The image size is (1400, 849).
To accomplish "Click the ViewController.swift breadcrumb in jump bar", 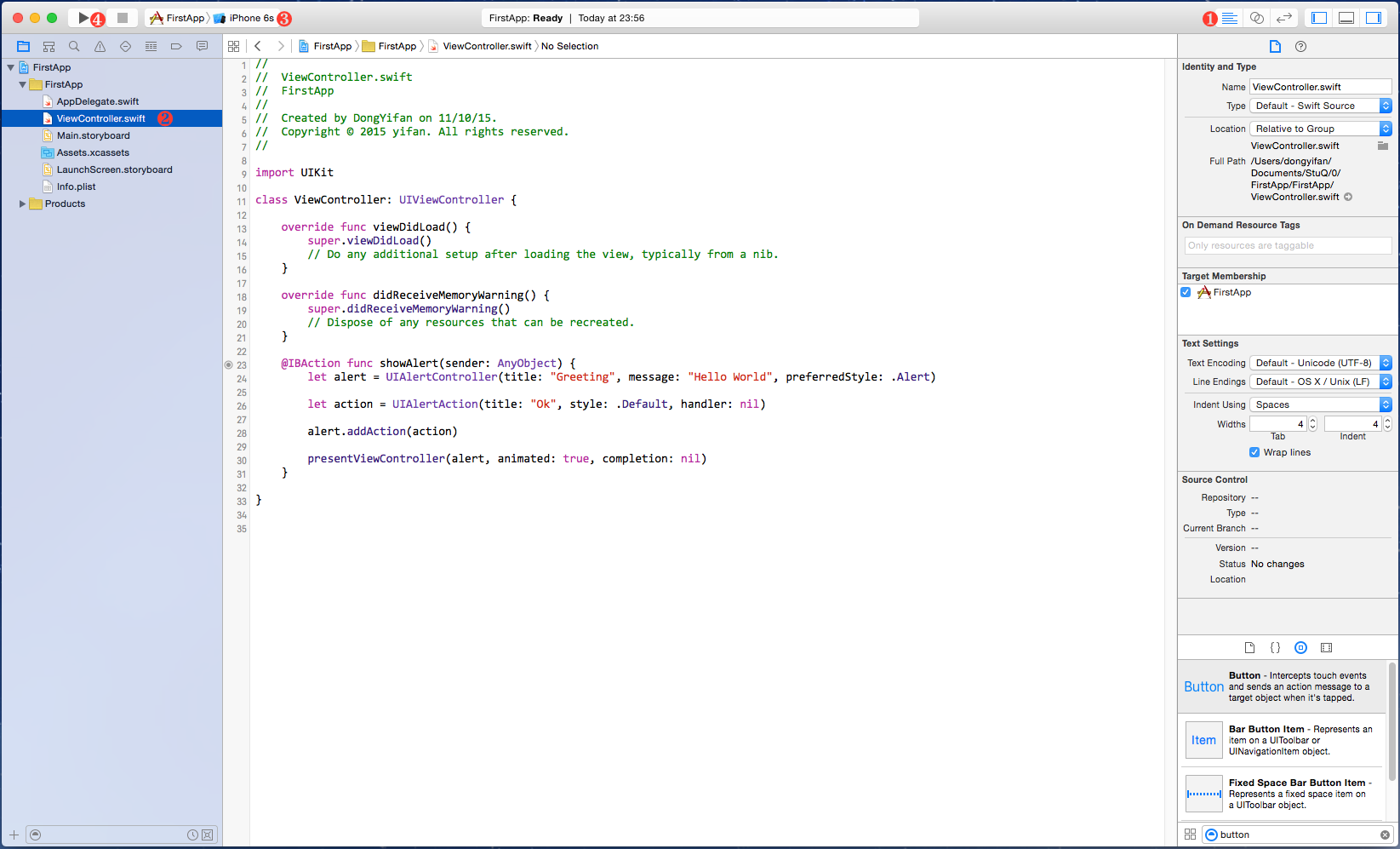I will click(x=486, y=46).
